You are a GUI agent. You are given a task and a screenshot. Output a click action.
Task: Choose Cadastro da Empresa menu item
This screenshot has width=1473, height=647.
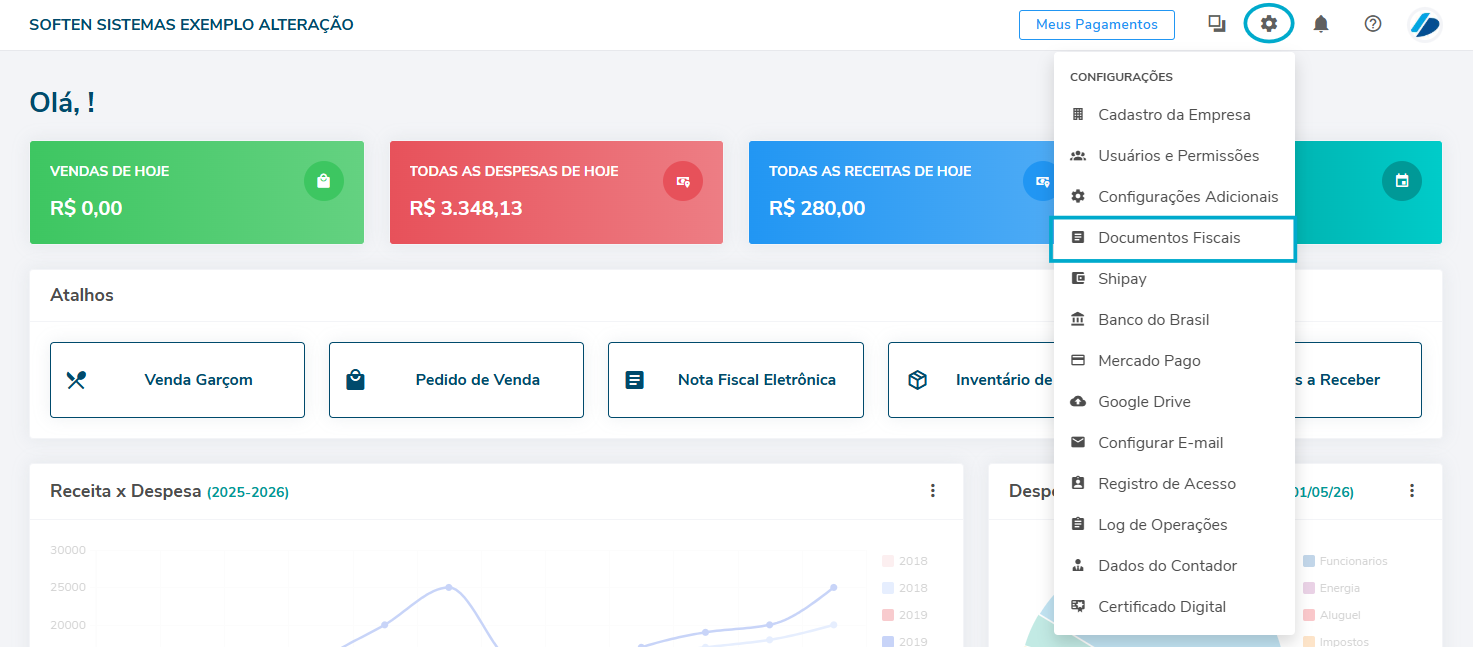[x=1173, y=115]
